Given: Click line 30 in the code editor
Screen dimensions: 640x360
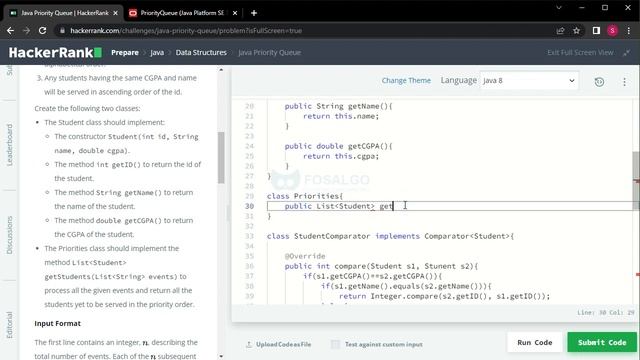Looking at the screenshot, I should click(450, 206).
